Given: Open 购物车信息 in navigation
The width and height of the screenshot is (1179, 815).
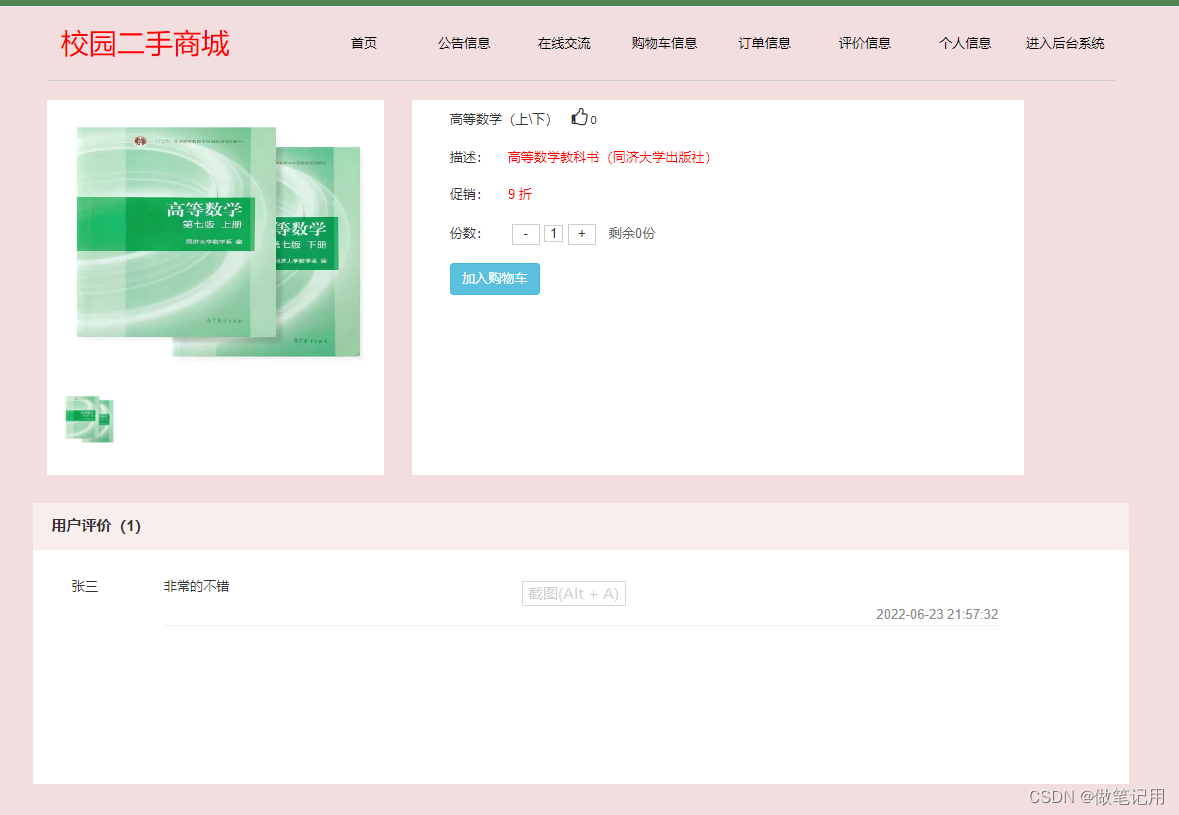Looking at the screenshot, I should [664, 43].
